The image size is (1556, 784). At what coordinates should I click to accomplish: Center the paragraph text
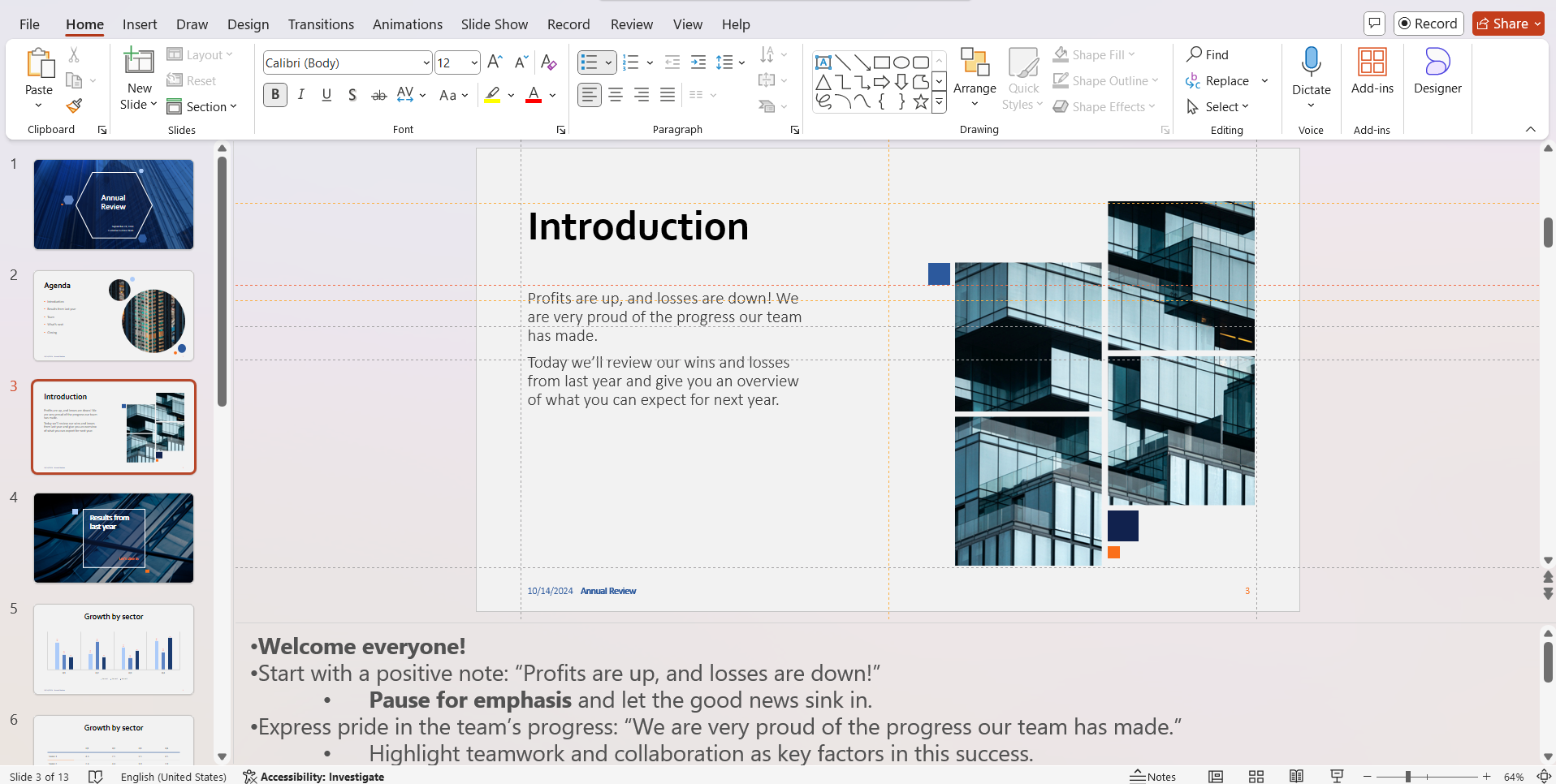click(x=616, y=95)
